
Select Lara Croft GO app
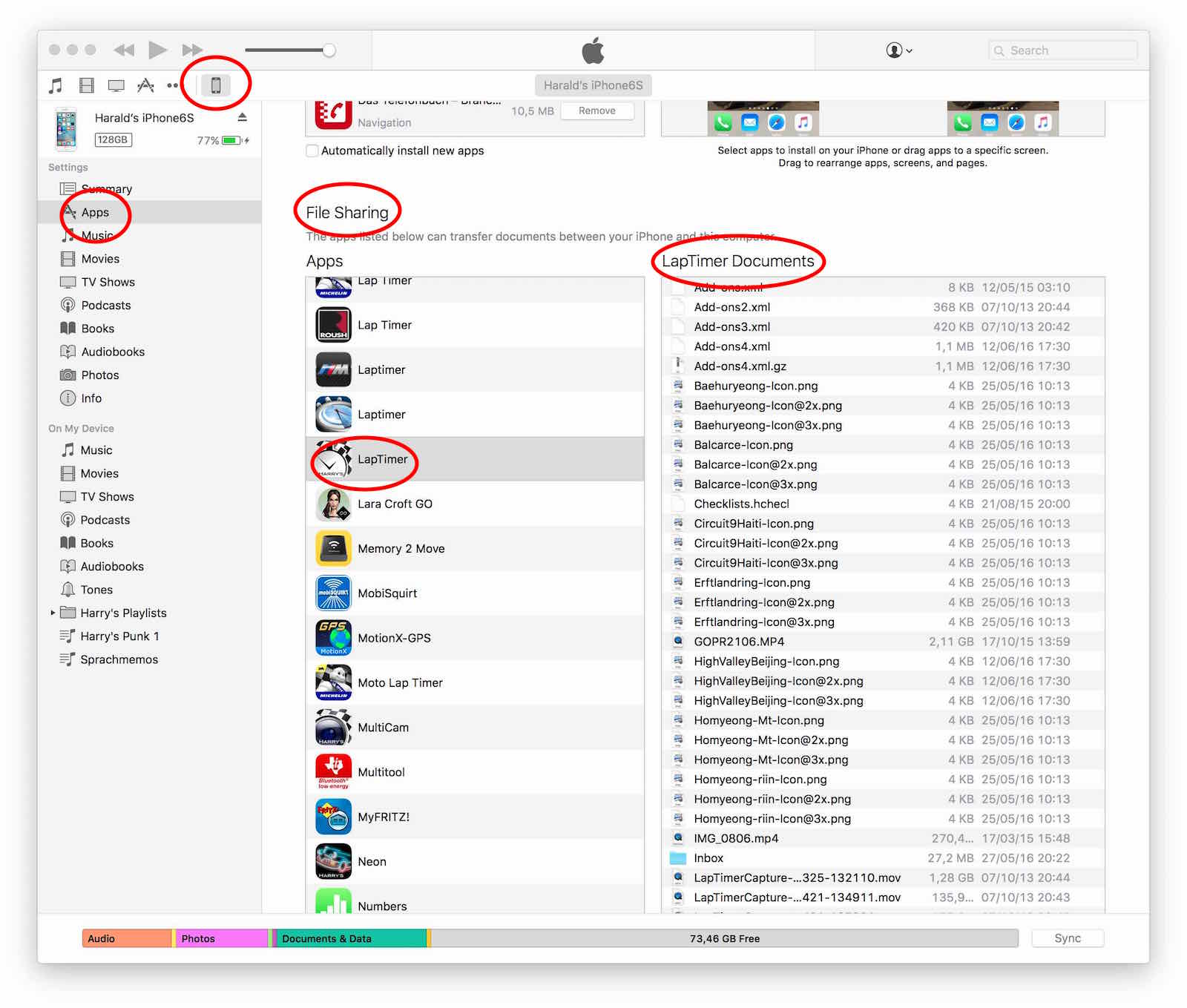(x=475, y=504)
